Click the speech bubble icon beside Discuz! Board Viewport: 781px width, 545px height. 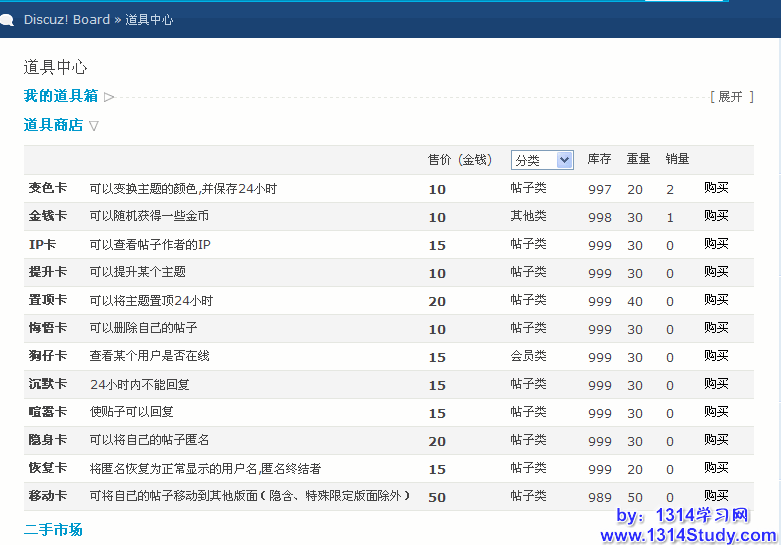pos(7,20)
